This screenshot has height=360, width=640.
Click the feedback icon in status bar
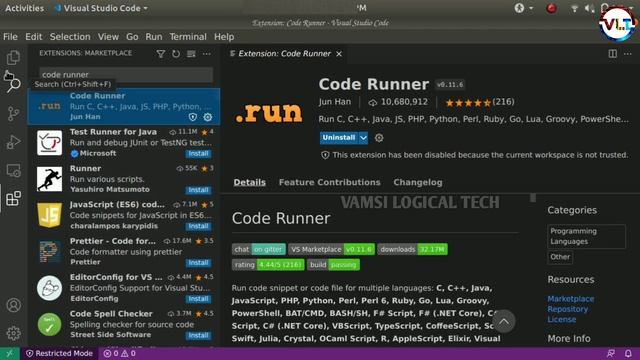click(x=611, y=353)
